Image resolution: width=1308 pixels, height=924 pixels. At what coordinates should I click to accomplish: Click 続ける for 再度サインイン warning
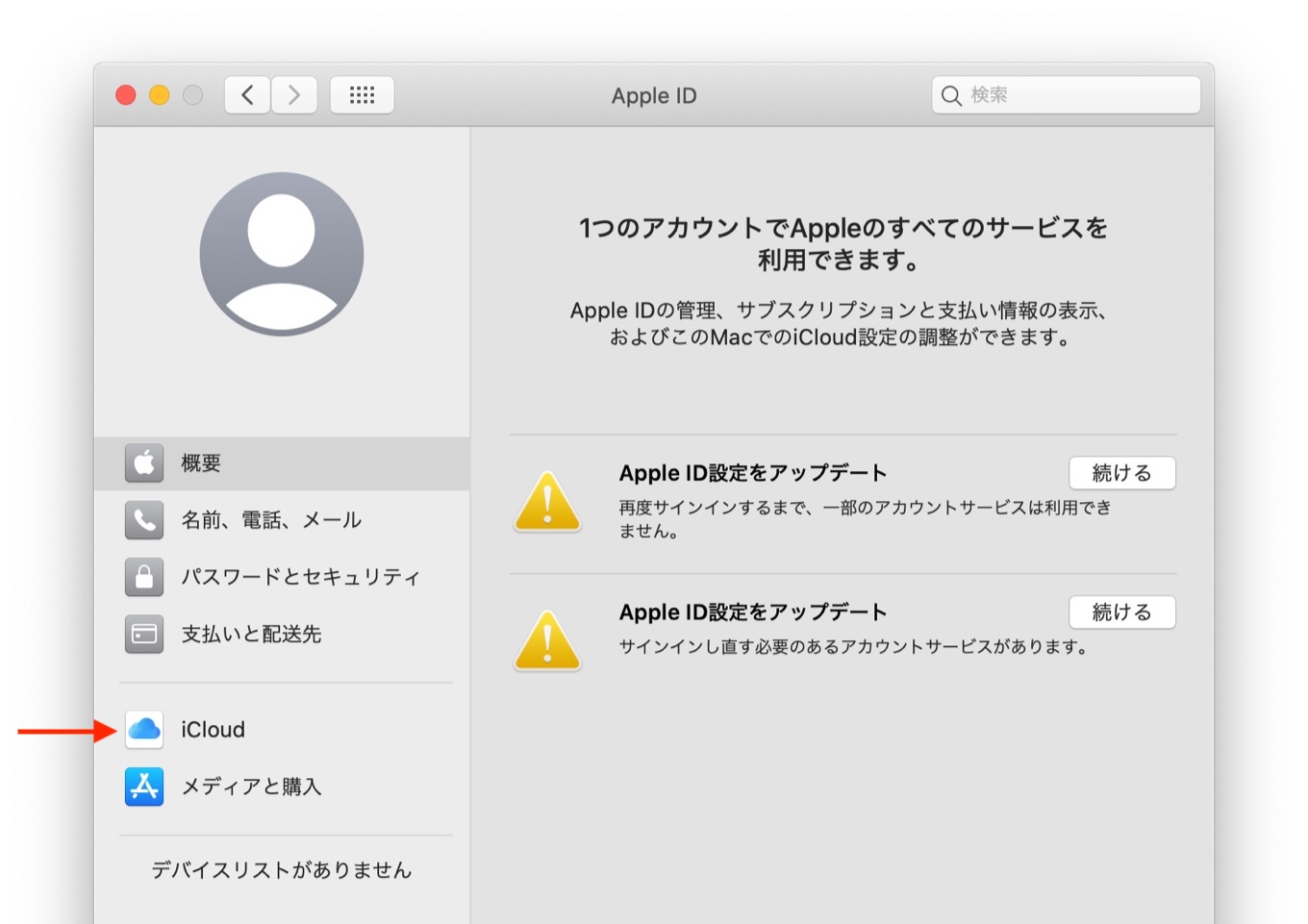[x=1122, y=473]
